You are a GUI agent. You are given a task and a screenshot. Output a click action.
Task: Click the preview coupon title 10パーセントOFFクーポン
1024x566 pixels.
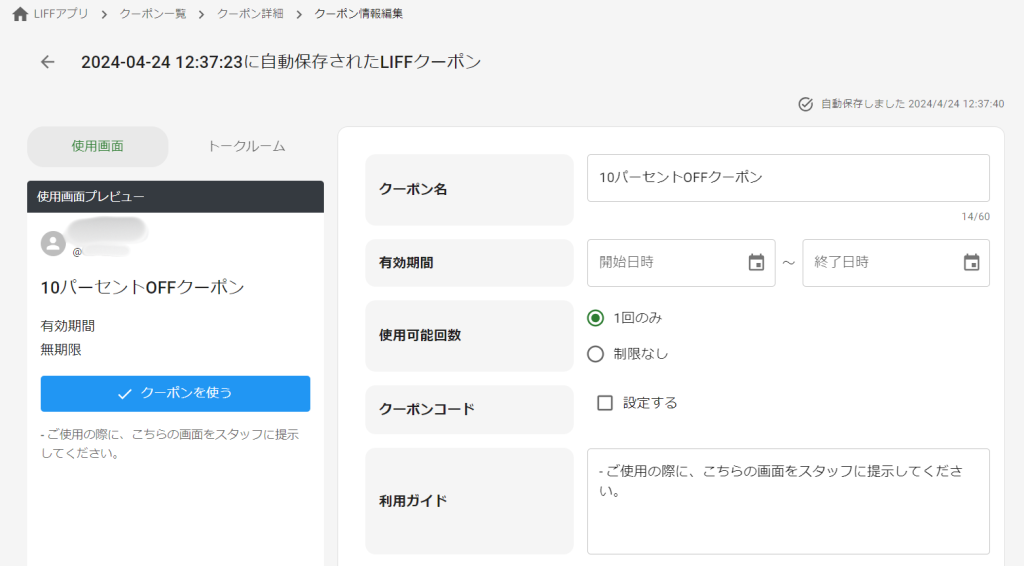point(142,287)
